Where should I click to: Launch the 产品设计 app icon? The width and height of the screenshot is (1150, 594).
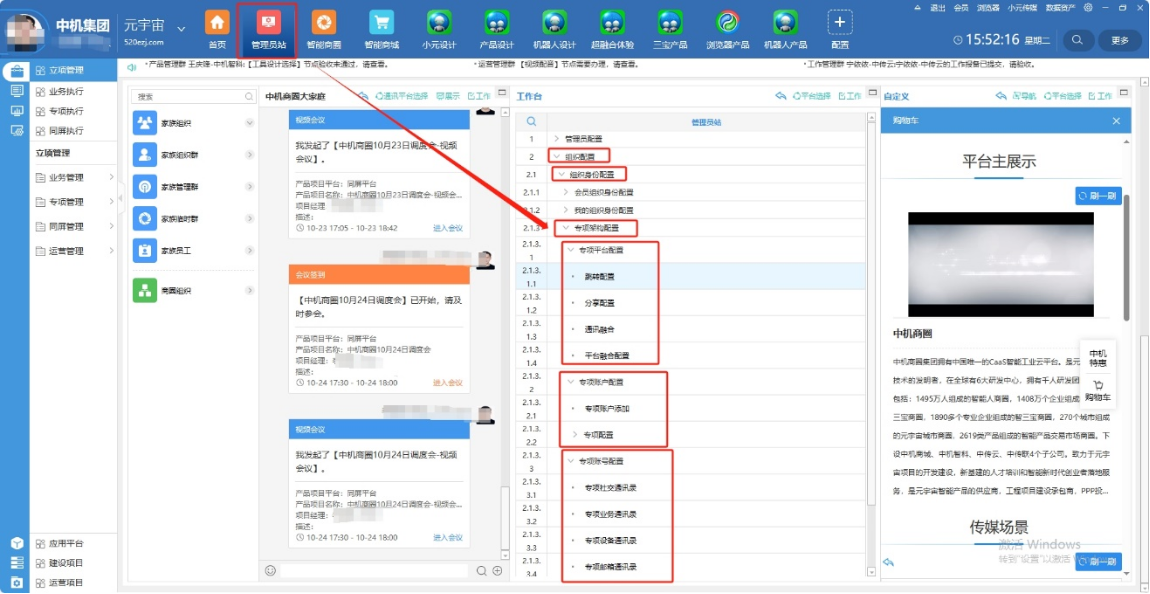497,23
